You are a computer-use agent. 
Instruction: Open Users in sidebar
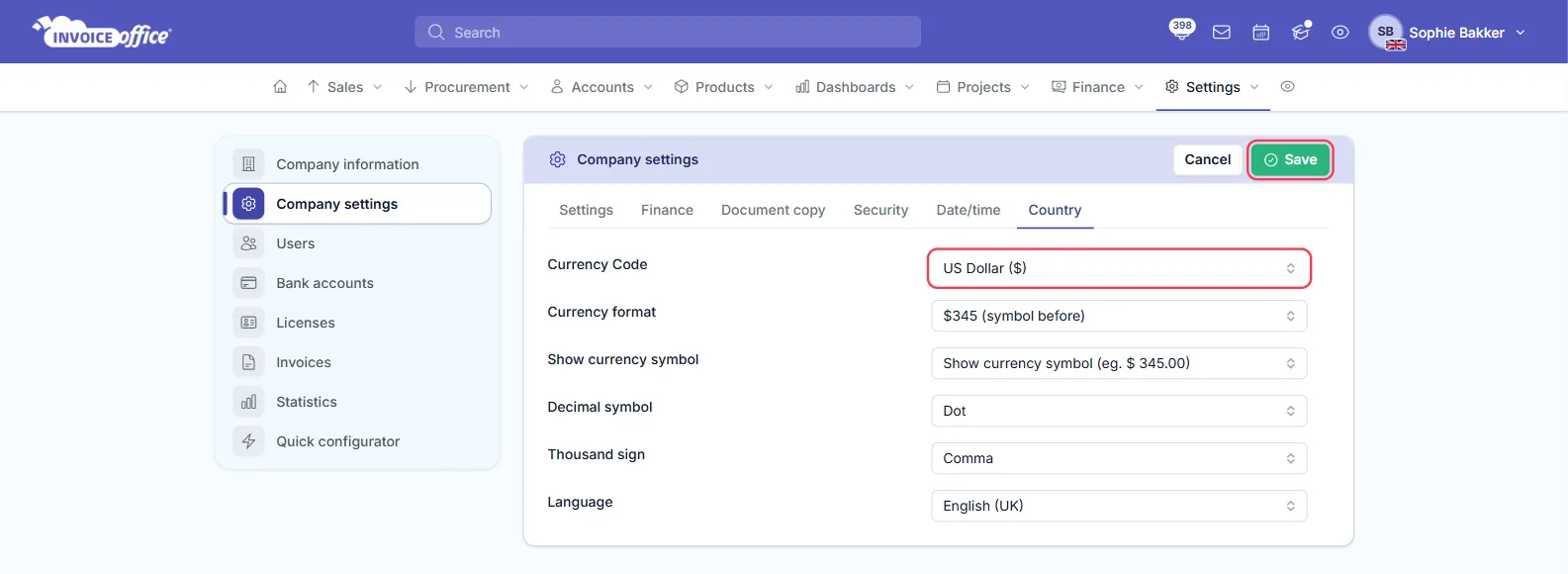pyautogui.click(x=357, y=243)
